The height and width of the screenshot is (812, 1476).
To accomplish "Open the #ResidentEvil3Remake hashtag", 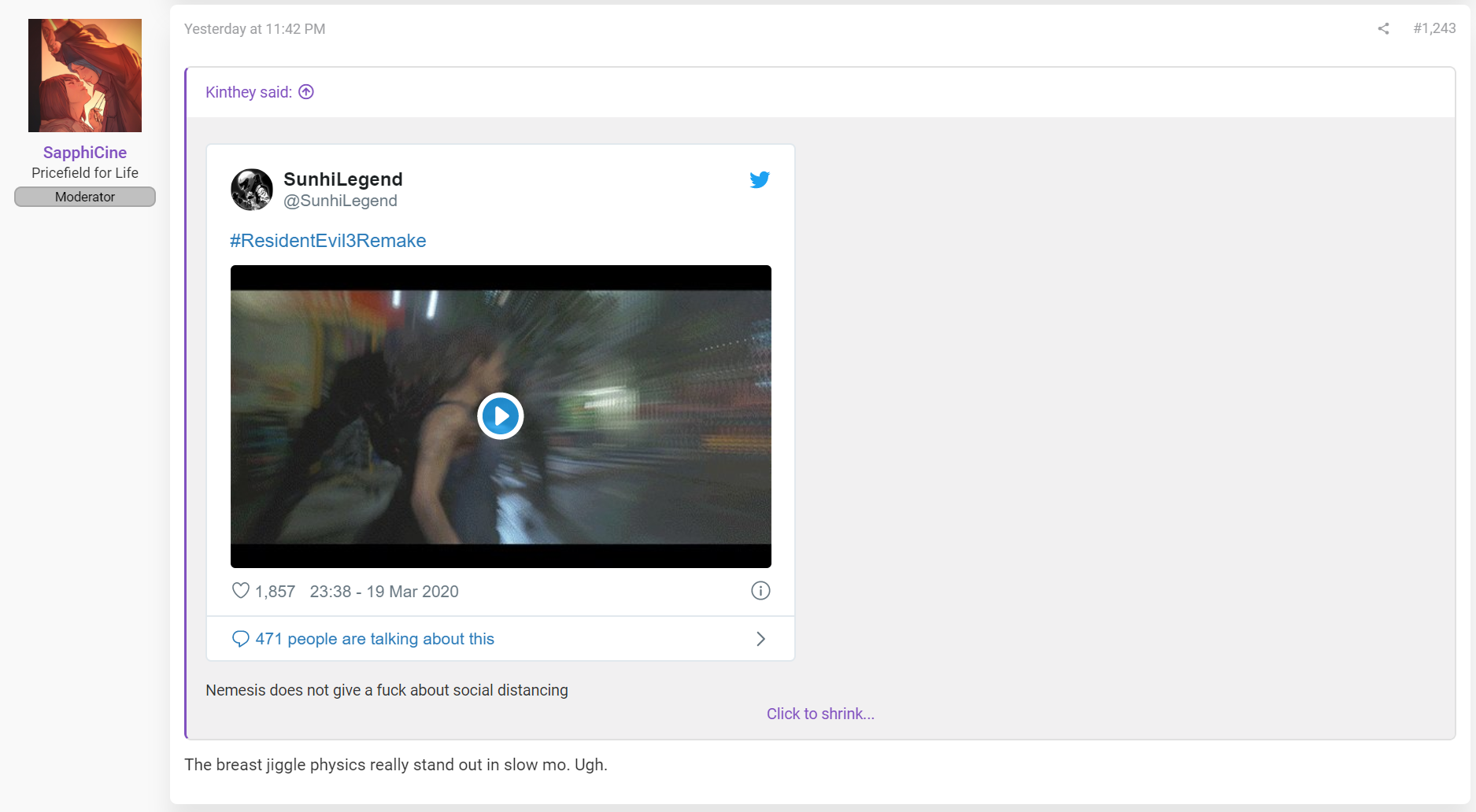I will click(x=328, y=241).
